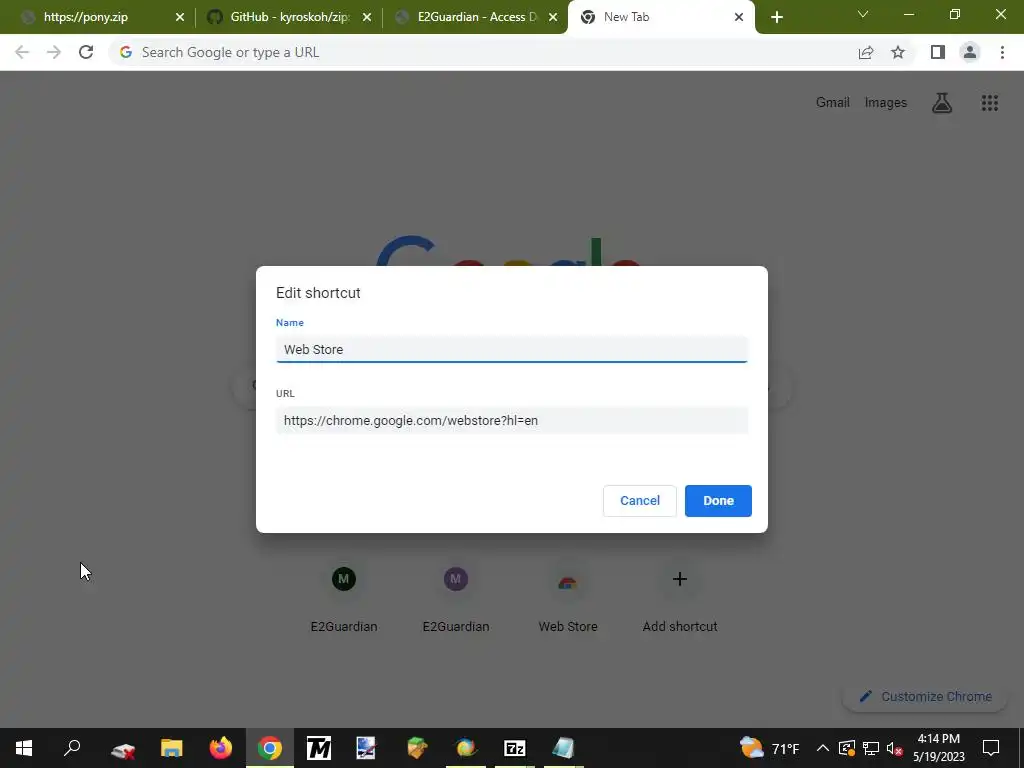Image resolution: width=1024 pixels, height=768 pixels.
Task: Open the Windows Start menu
Action: coord(24,748)
